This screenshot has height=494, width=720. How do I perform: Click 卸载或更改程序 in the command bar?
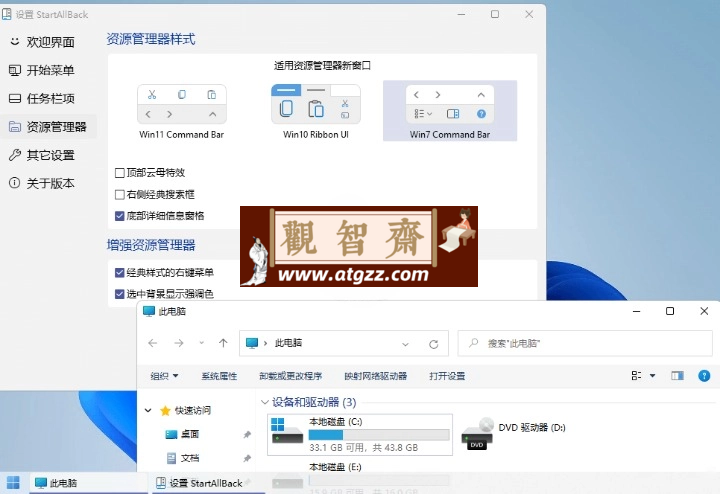tap(291, 376)
